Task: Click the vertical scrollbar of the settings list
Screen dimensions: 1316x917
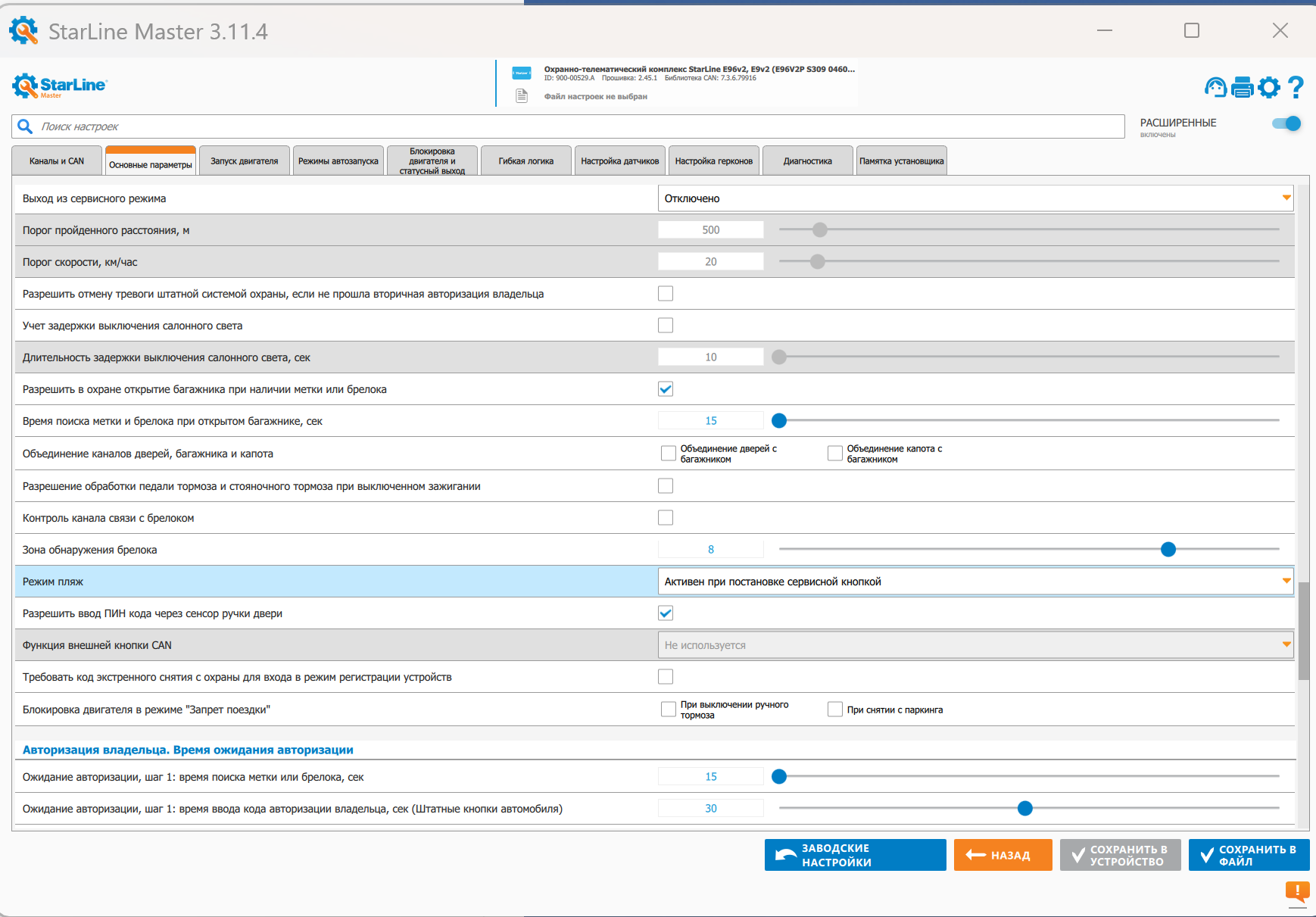Action: point(1303,631)
